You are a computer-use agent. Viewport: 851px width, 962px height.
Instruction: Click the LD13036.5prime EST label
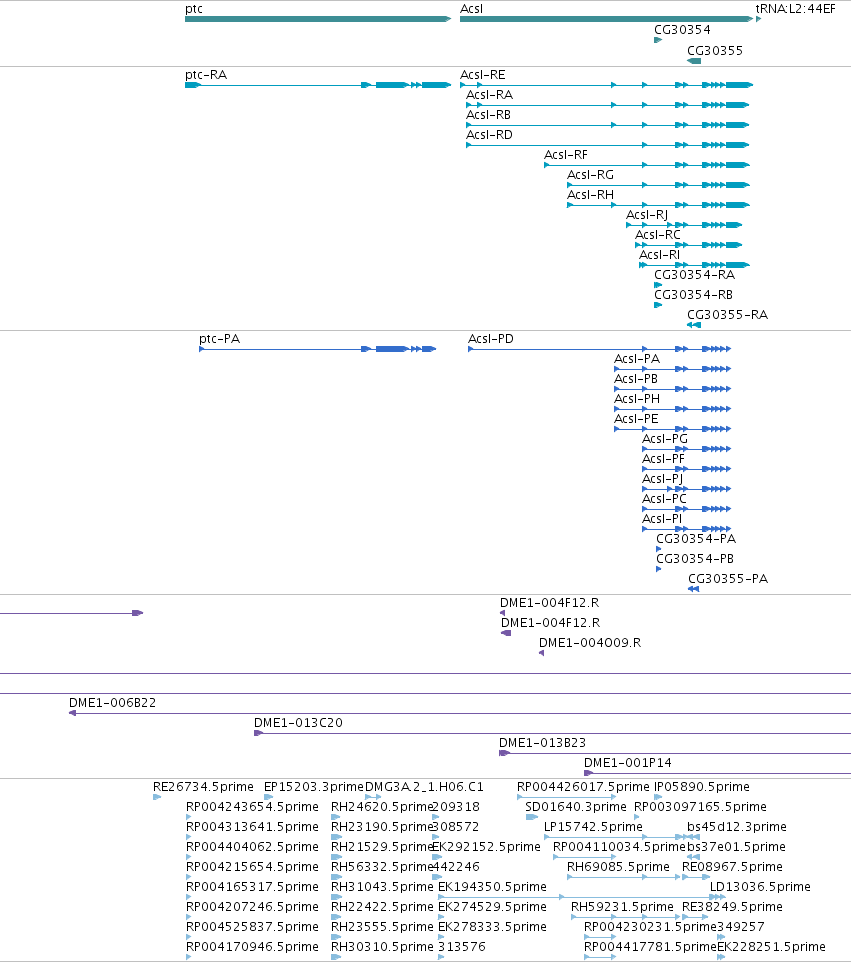760,887
